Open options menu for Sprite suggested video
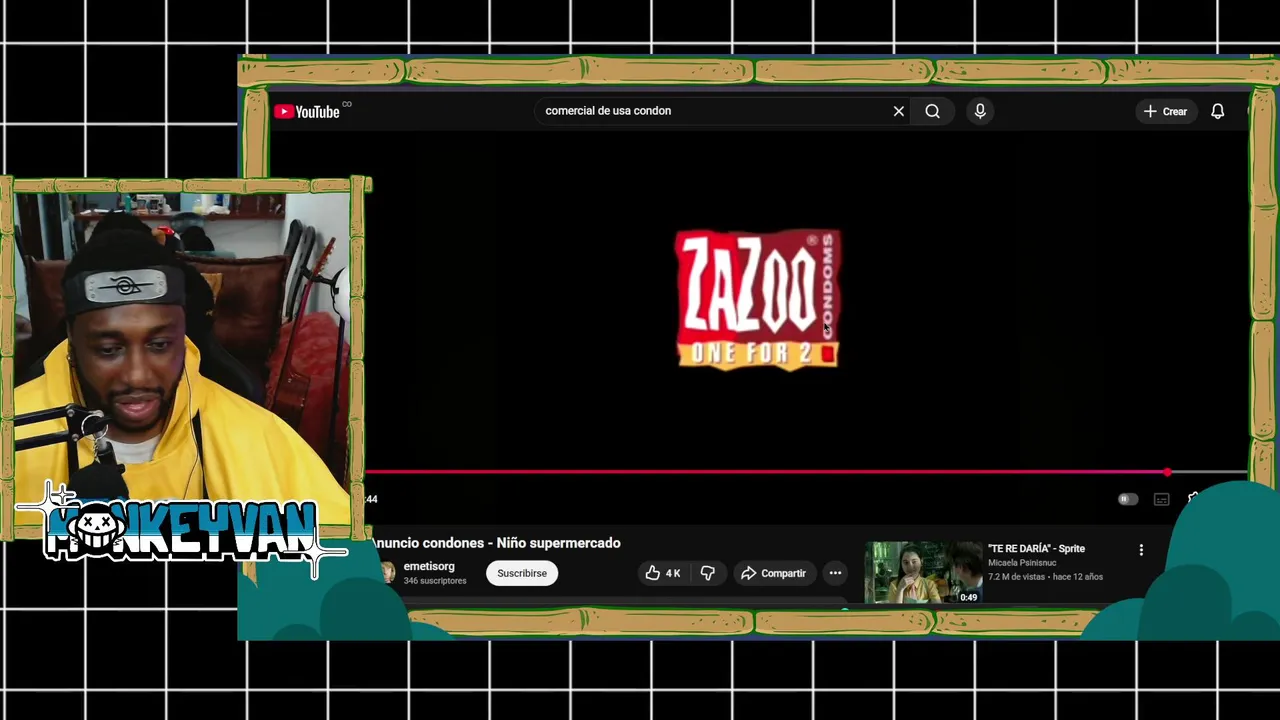 pos(1141,550)
